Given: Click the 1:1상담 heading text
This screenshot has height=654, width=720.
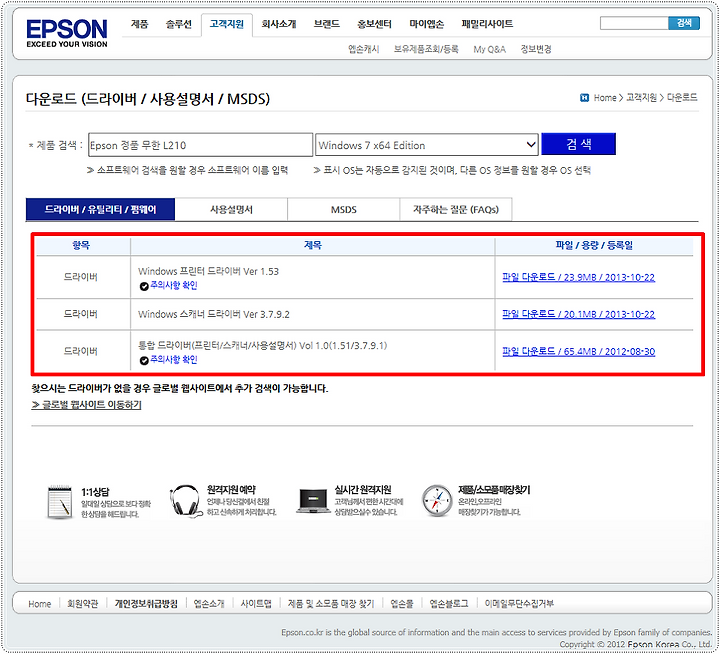Looking at the screenshot, I should pos(95,492).
